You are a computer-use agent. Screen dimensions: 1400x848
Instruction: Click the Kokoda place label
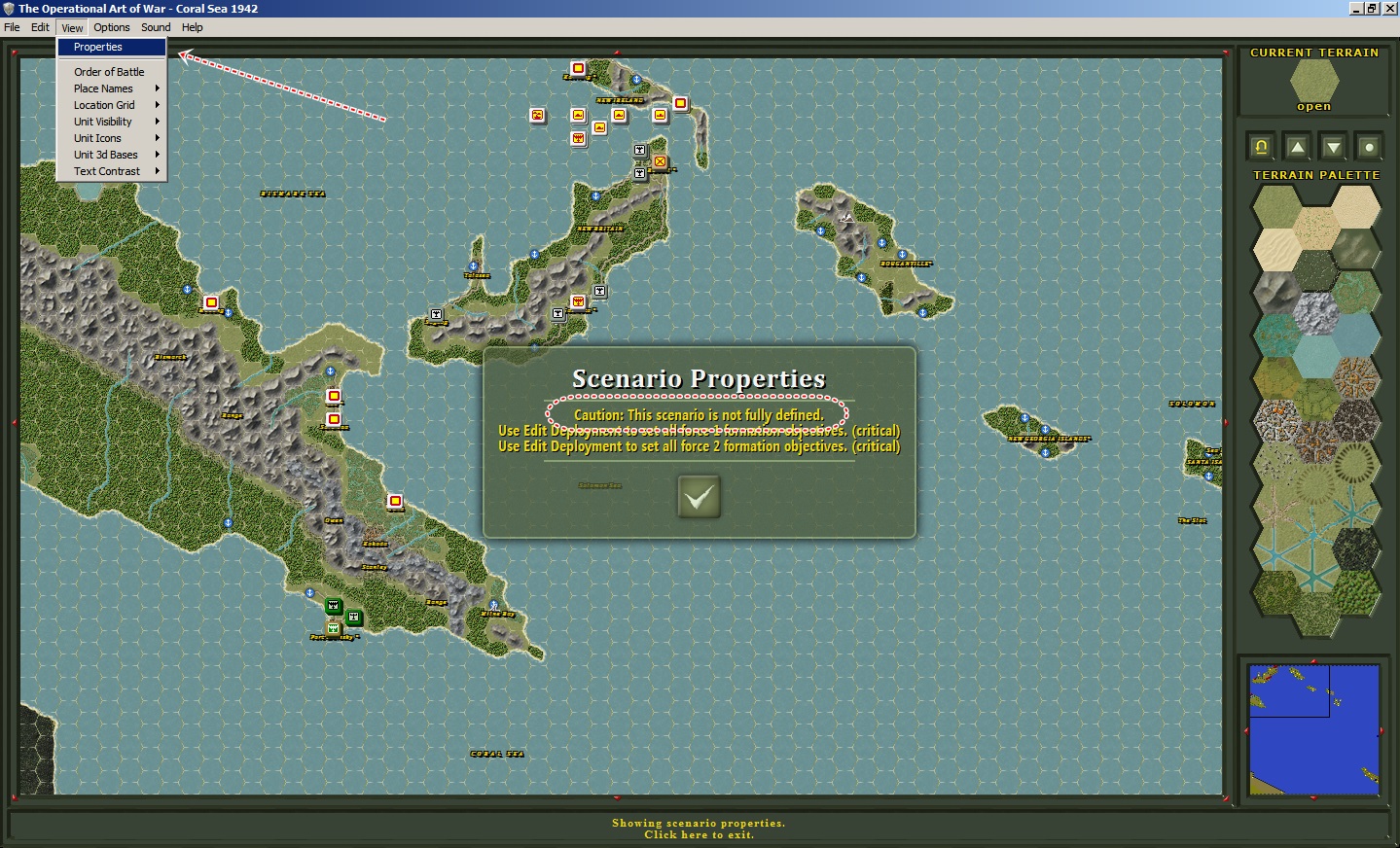point(376,544)
